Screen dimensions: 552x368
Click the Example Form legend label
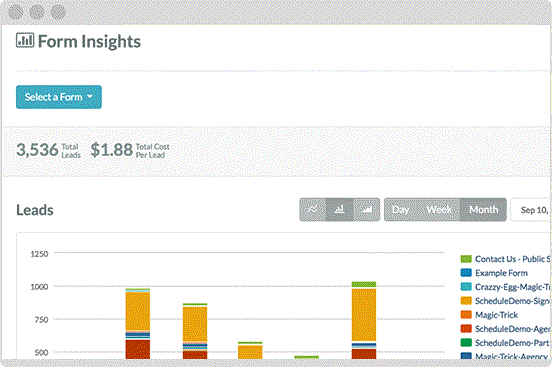click(x=501, y=273)
